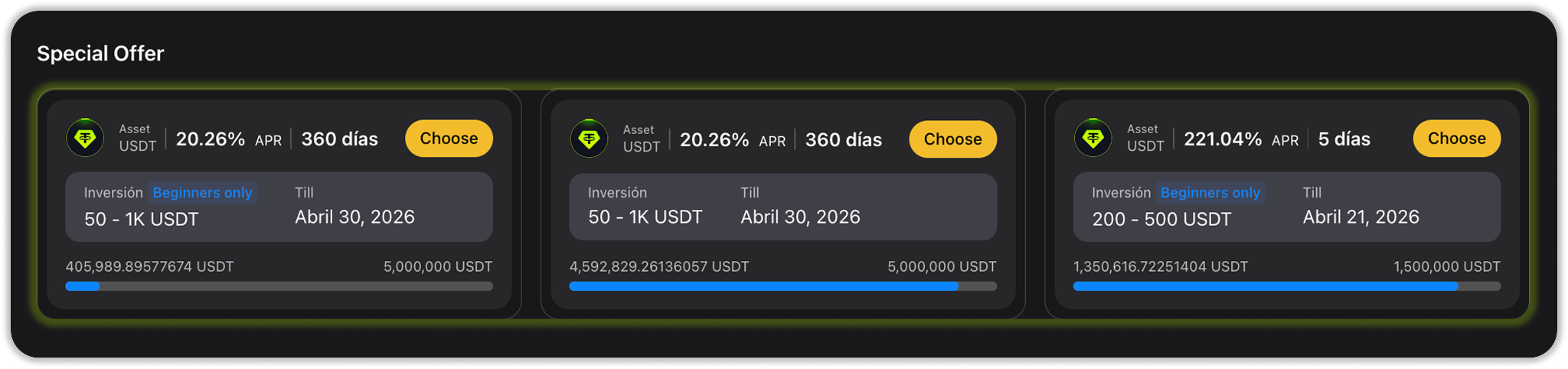The image size is (1568, 369).
Task: Click Beginners only tag on 200 - 500 USDT card
Action: pyautogui.click(x=1210, y=193)
